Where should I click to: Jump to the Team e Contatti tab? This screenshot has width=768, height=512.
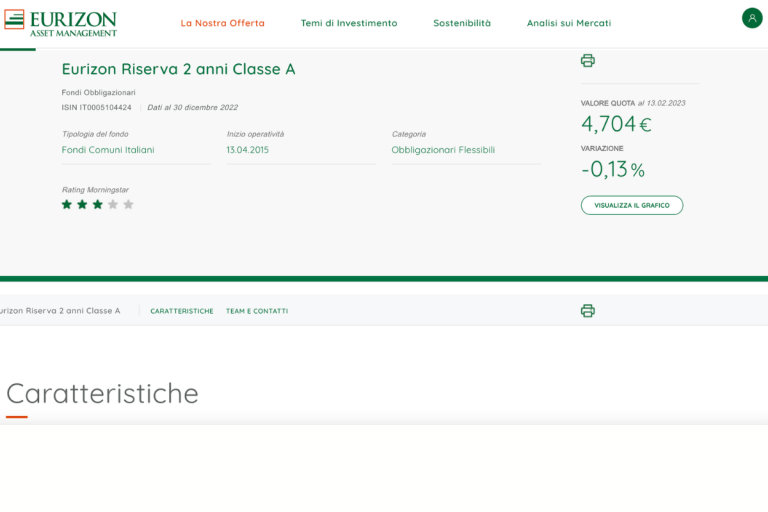click(257, 311)
